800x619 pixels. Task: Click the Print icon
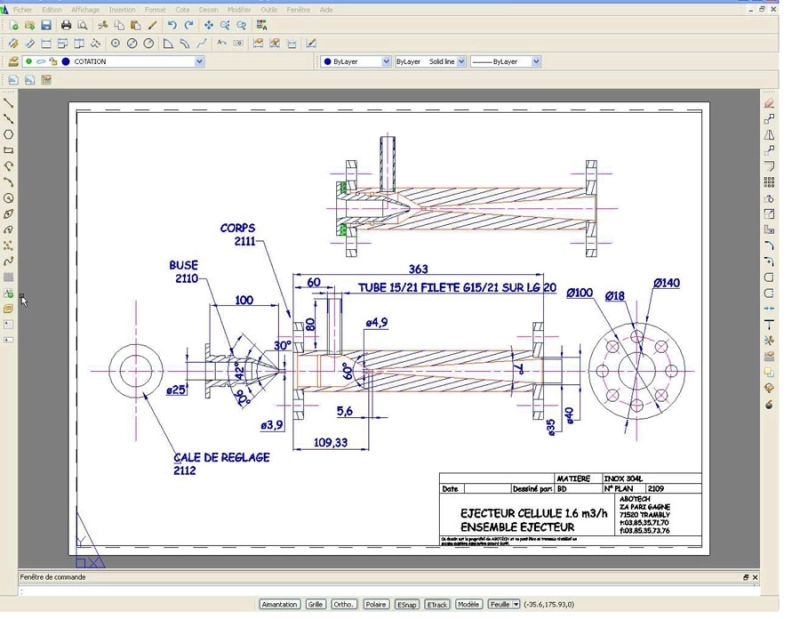66,25
